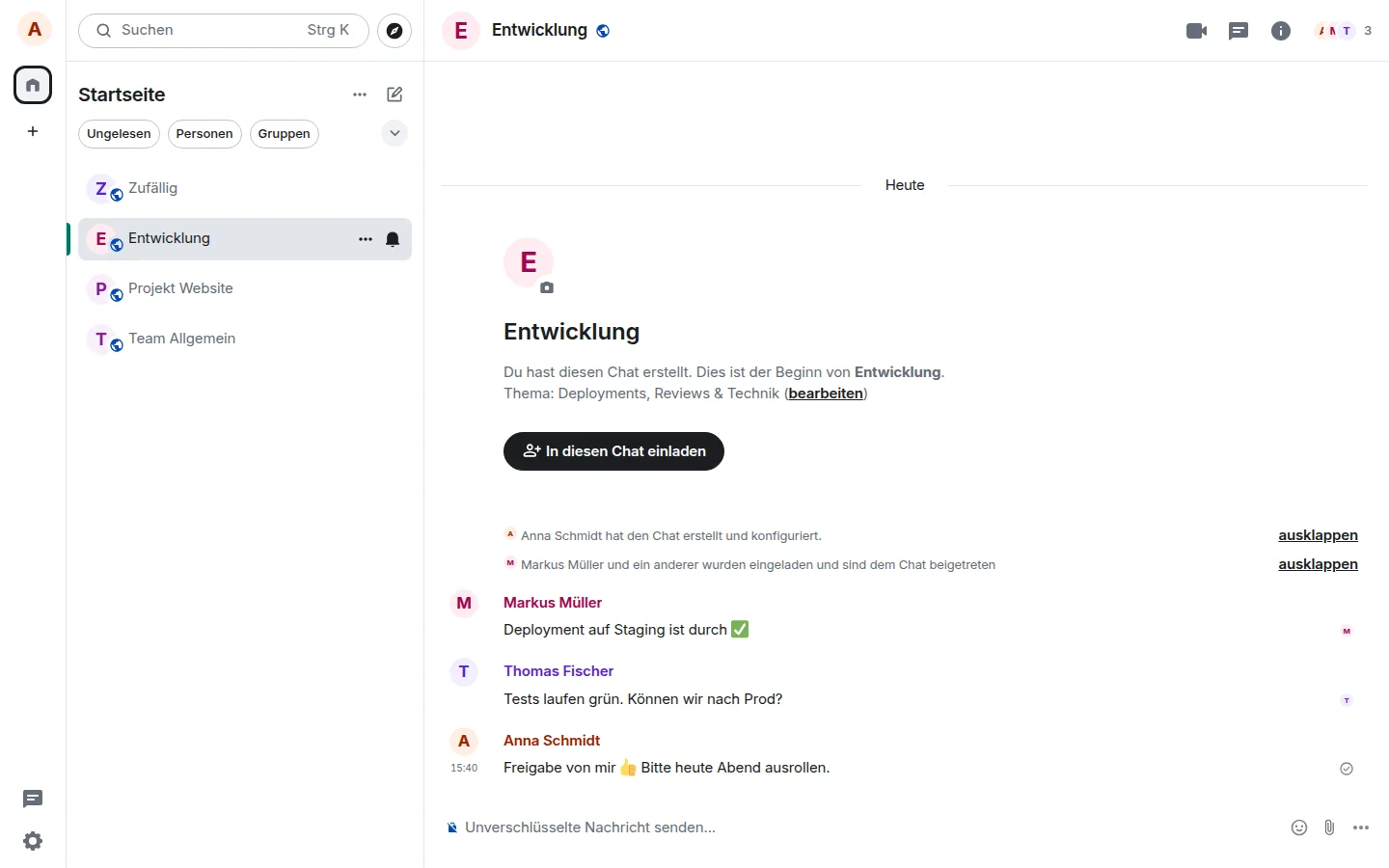Upload a room avatar via camera icon

coord(547,287)
